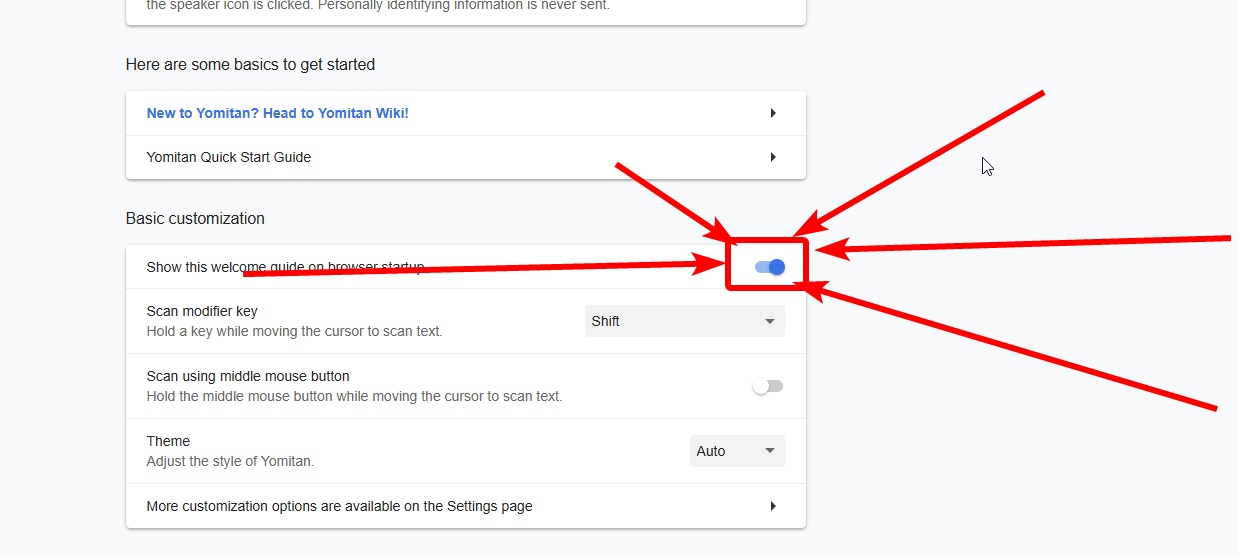The image size is (1239, 557).
Task: Open More customization options on Settings page
Action: click(x=339, y=506)
